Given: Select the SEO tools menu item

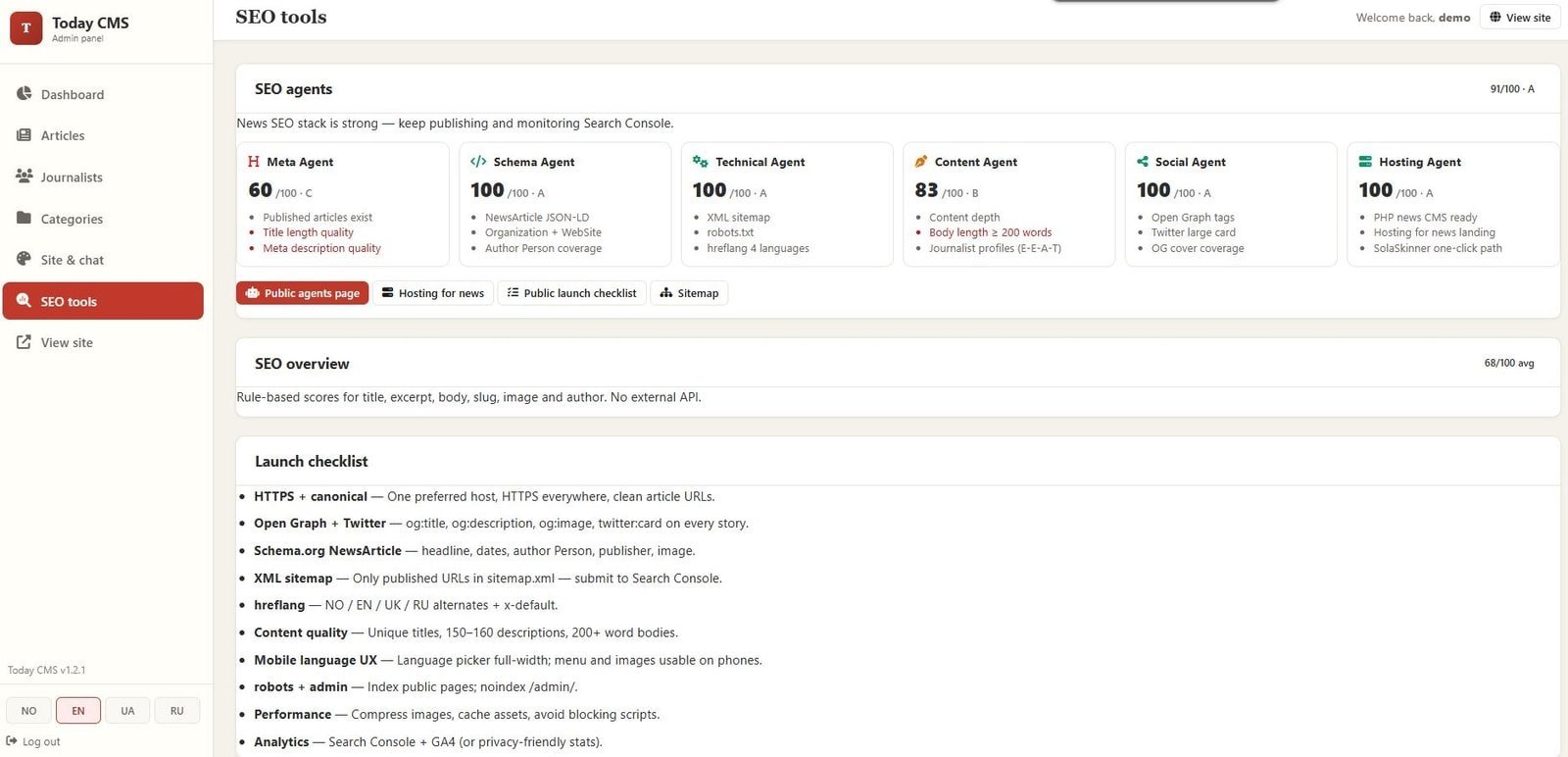Looking at the screenshot, I should point(103,301).
